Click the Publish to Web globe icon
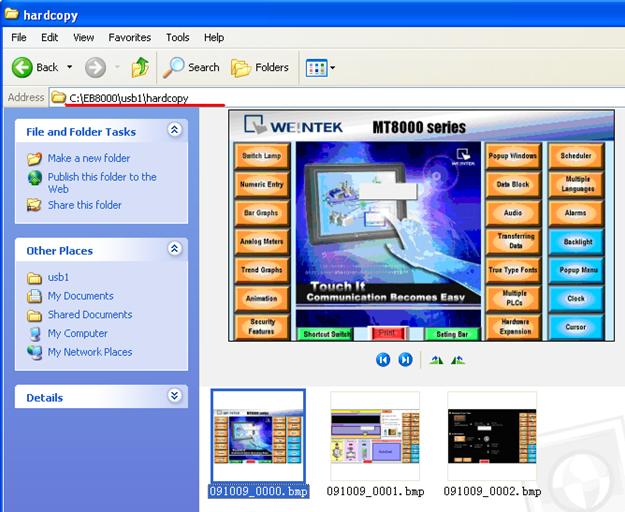Viewport: 625px width, 512px height. coord(35,178)
